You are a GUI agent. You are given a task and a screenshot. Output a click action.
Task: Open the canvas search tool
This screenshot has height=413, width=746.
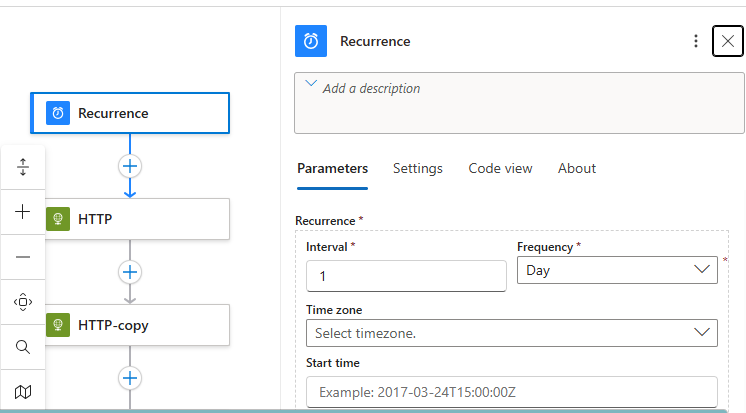pyautogui.click(x=23, y=347)
